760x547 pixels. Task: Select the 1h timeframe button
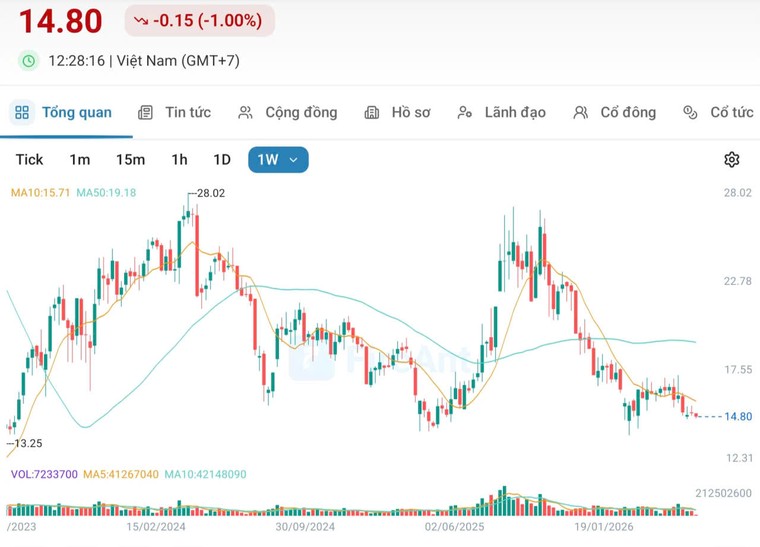click(179, 159)
